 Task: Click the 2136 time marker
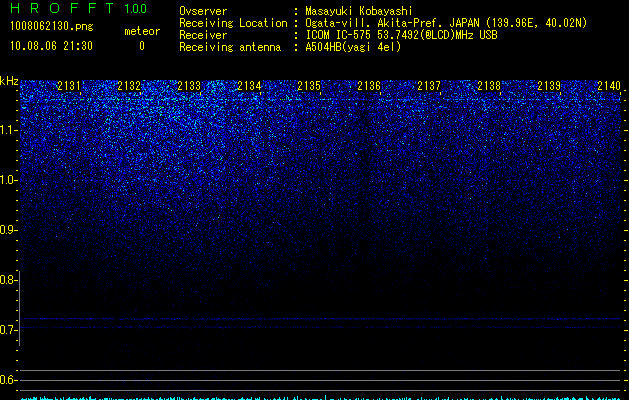(369, 86)
